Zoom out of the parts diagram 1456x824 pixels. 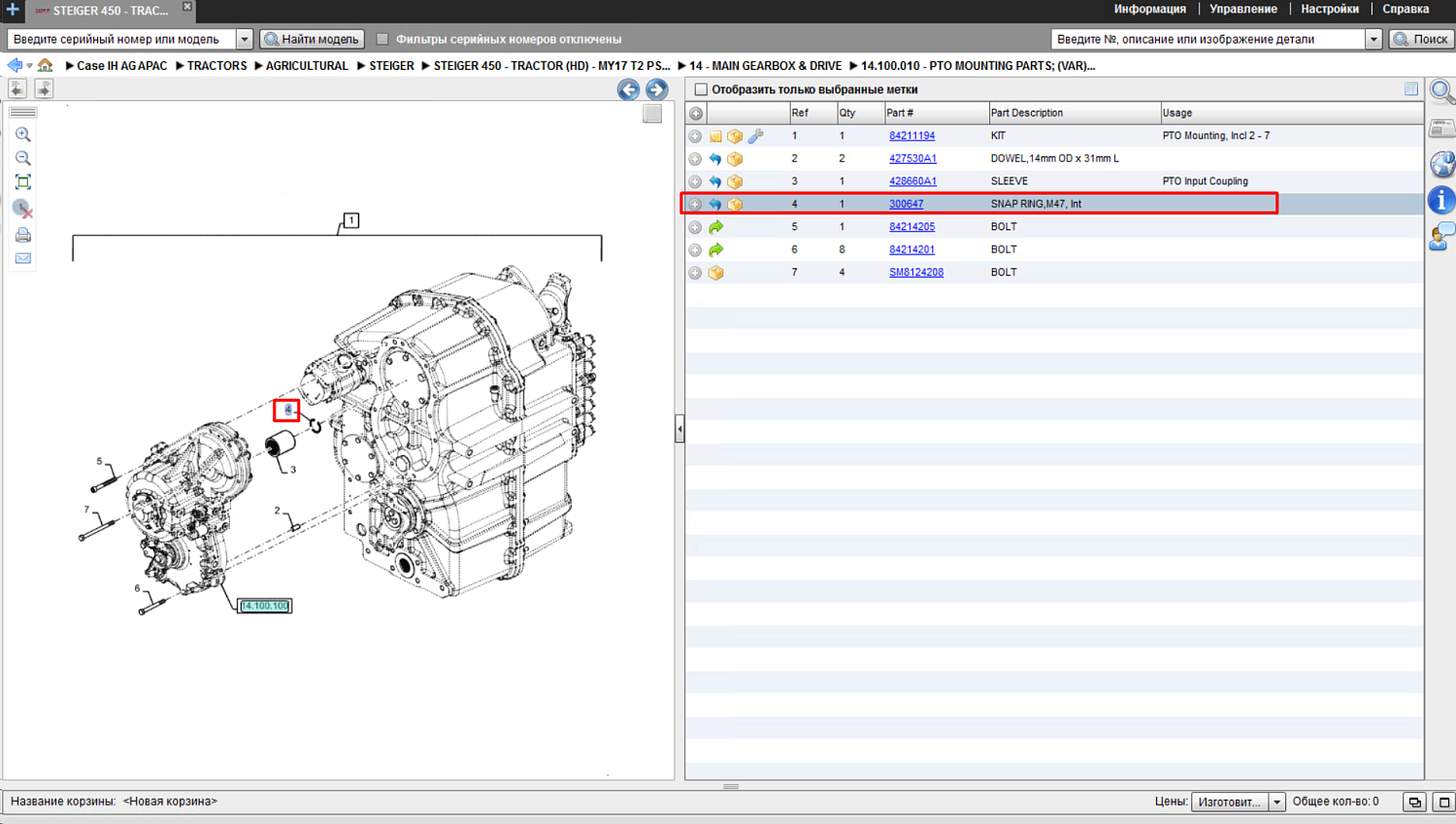click(22, 158)
